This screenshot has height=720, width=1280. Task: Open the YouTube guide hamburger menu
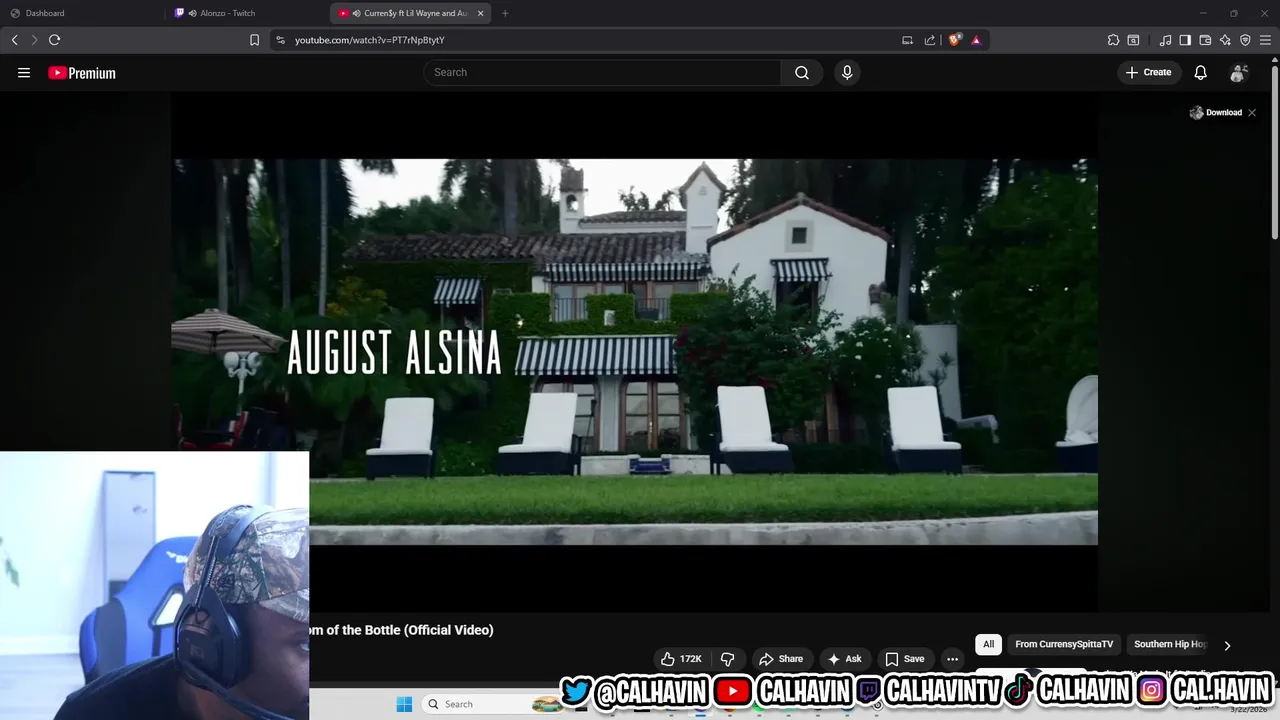pyautogui.click(x=24, y=72)
